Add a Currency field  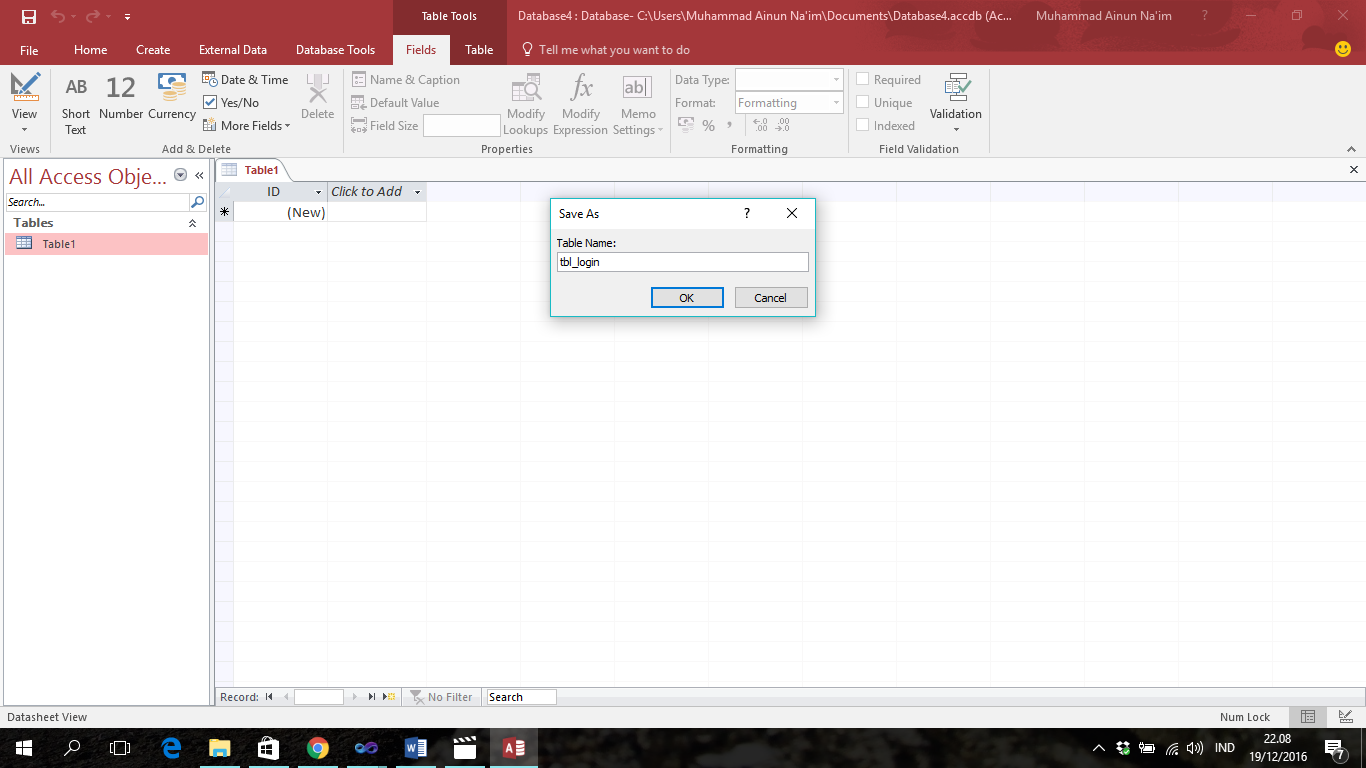pyautogui.click(x=172, y=98)
